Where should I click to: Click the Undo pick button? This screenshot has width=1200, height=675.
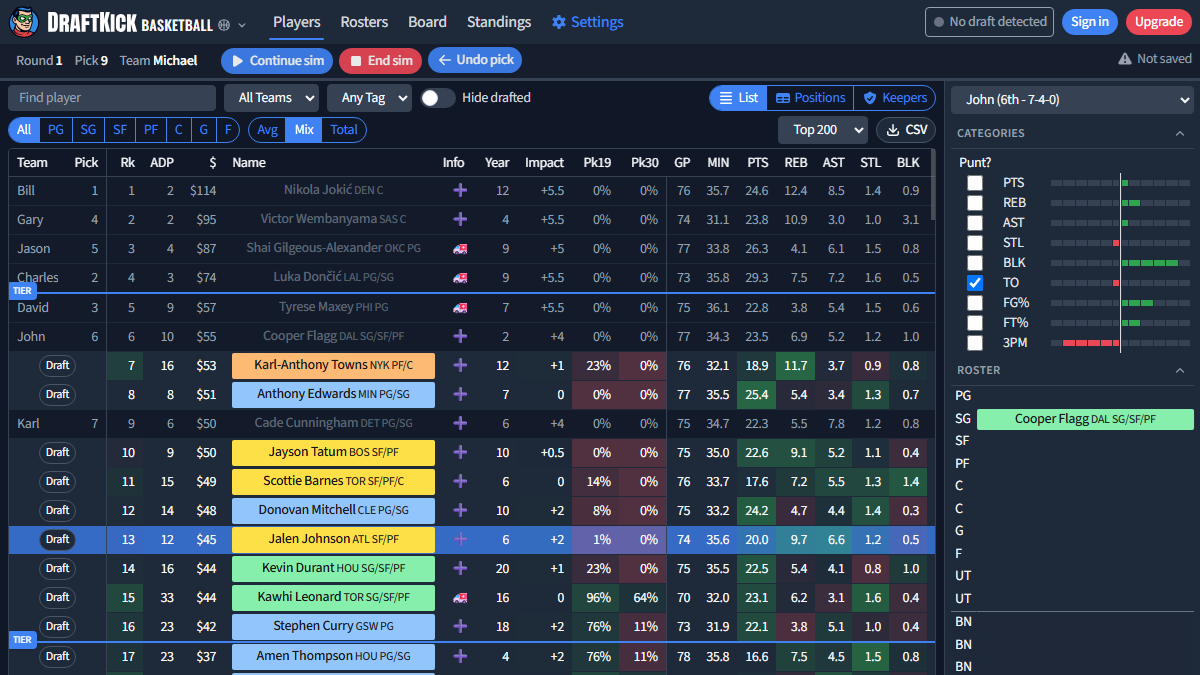475,60
